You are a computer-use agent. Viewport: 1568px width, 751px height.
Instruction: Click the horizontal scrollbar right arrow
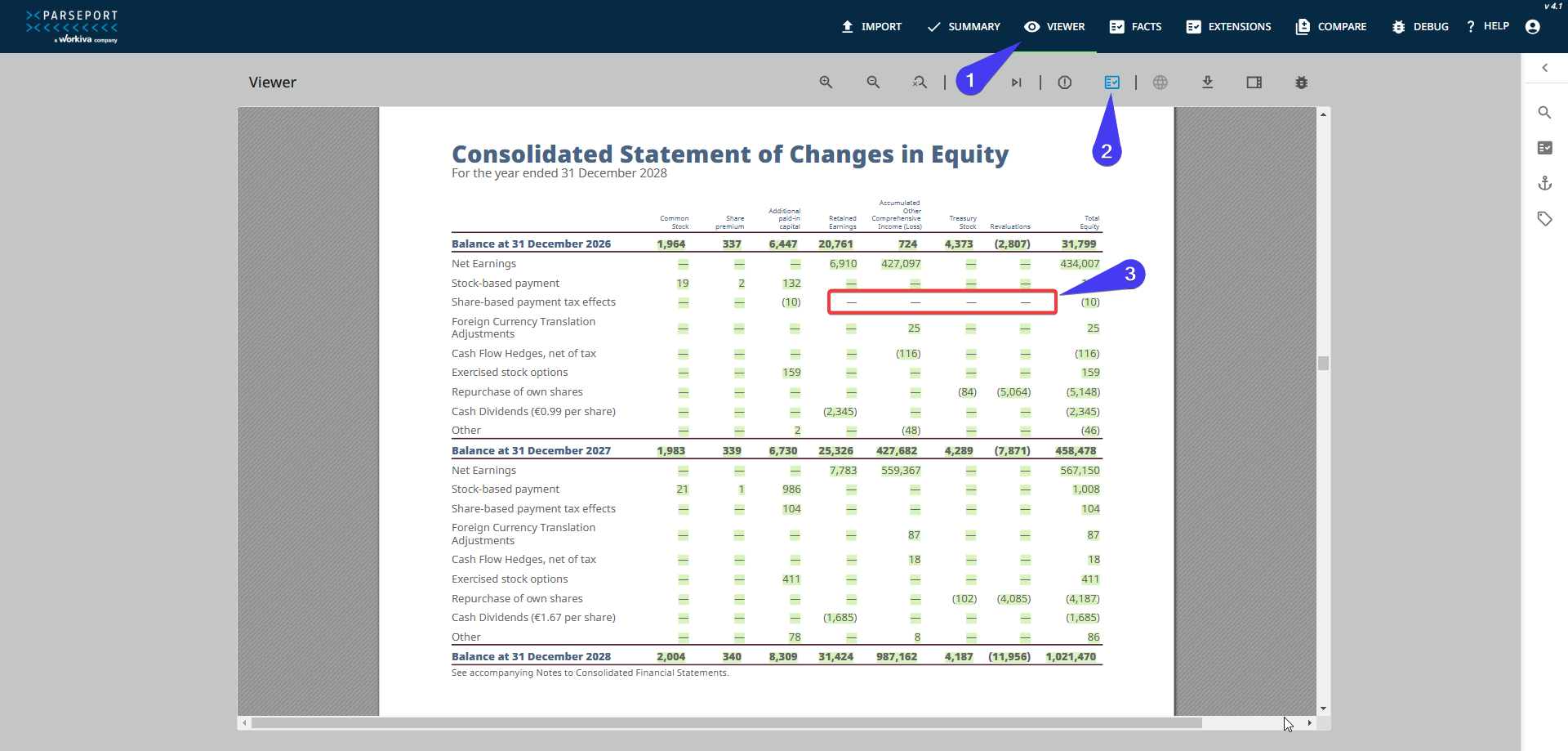tap(1310, 723)
